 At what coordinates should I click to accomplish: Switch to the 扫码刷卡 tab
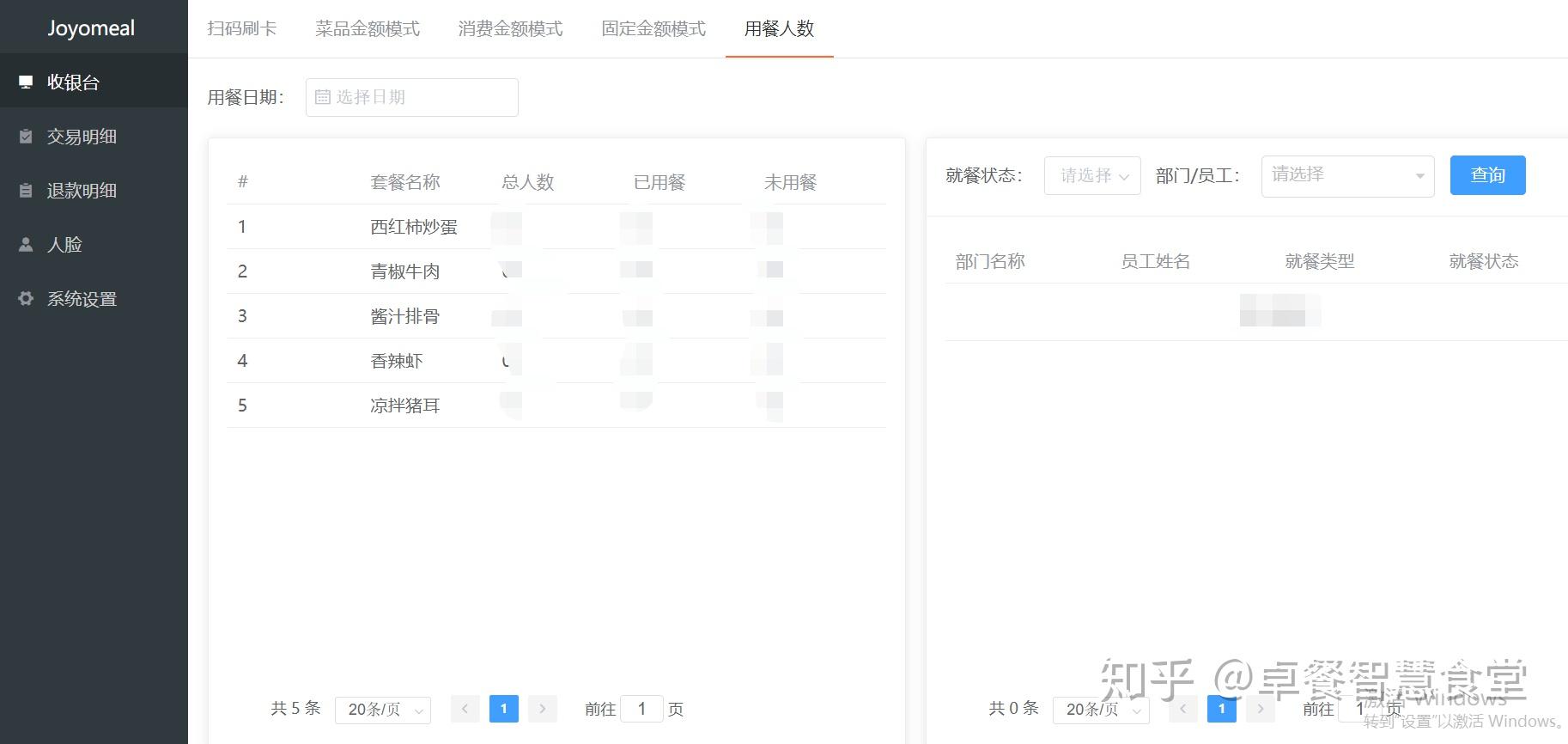coord(242,28)
